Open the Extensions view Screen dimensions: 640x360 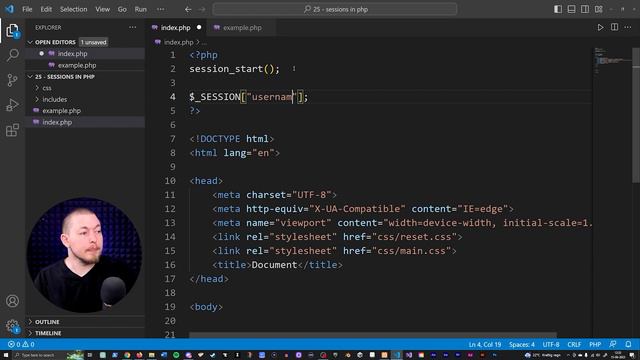click(x=12, y=130)
